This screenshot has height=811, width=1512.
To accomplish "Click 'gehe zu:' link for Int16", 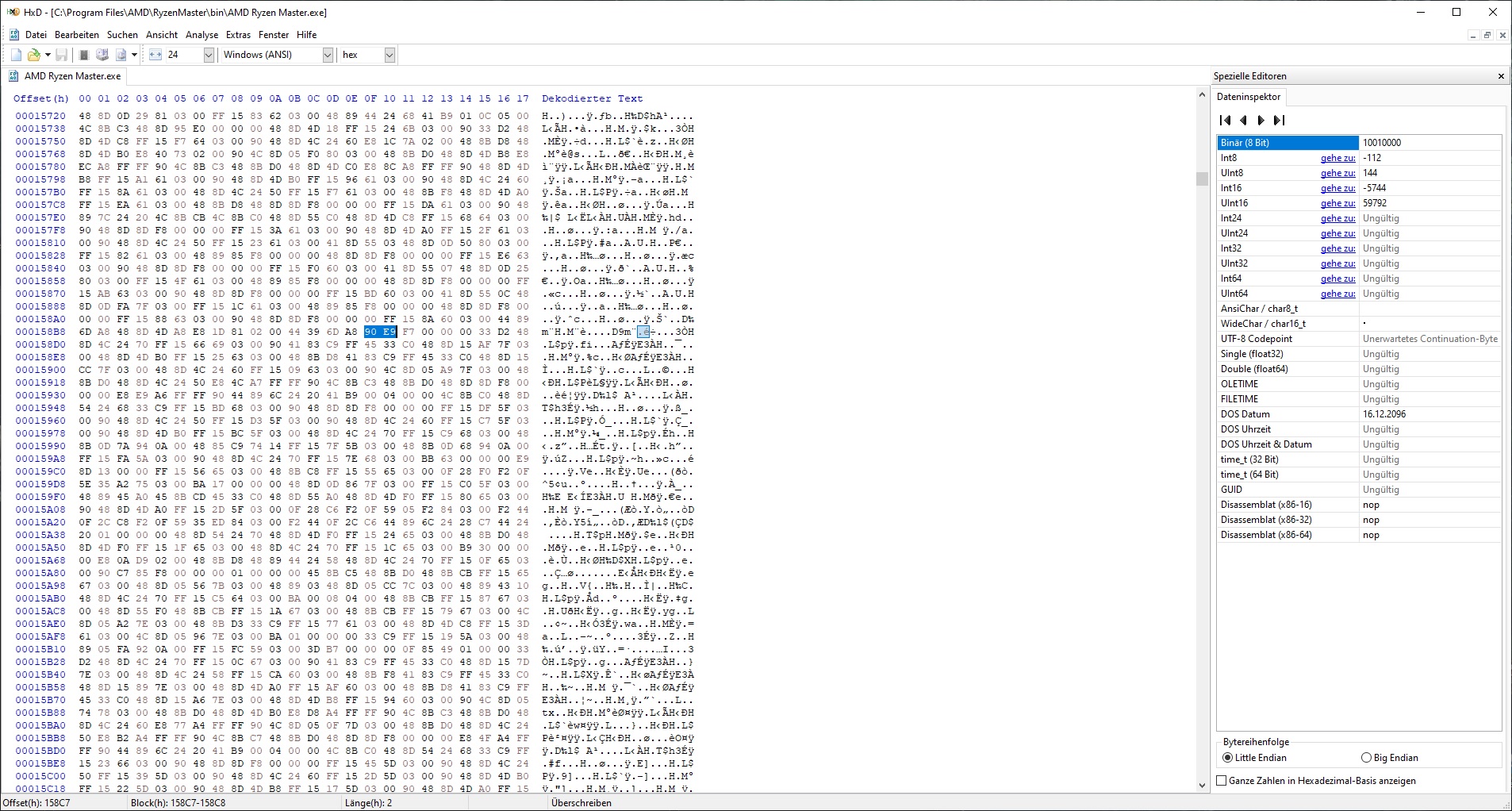I will [x=1337, y=188].
